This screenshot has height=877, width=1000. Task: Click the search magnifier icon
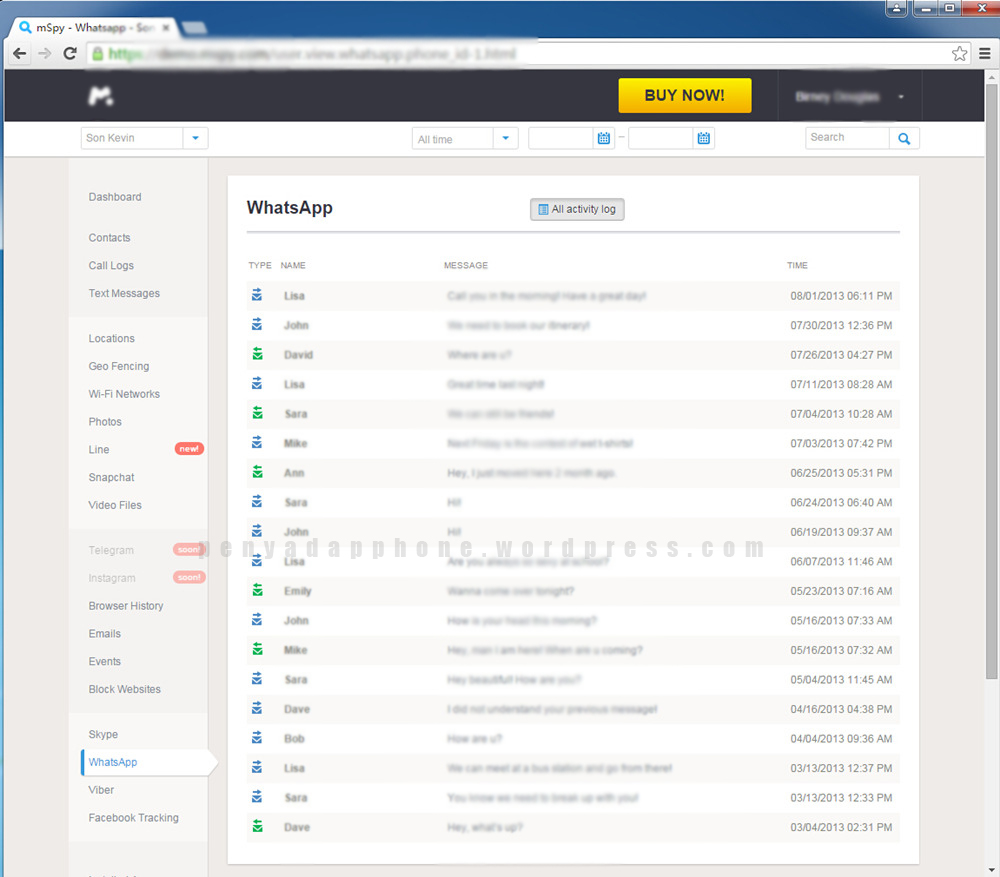point(904,139)
